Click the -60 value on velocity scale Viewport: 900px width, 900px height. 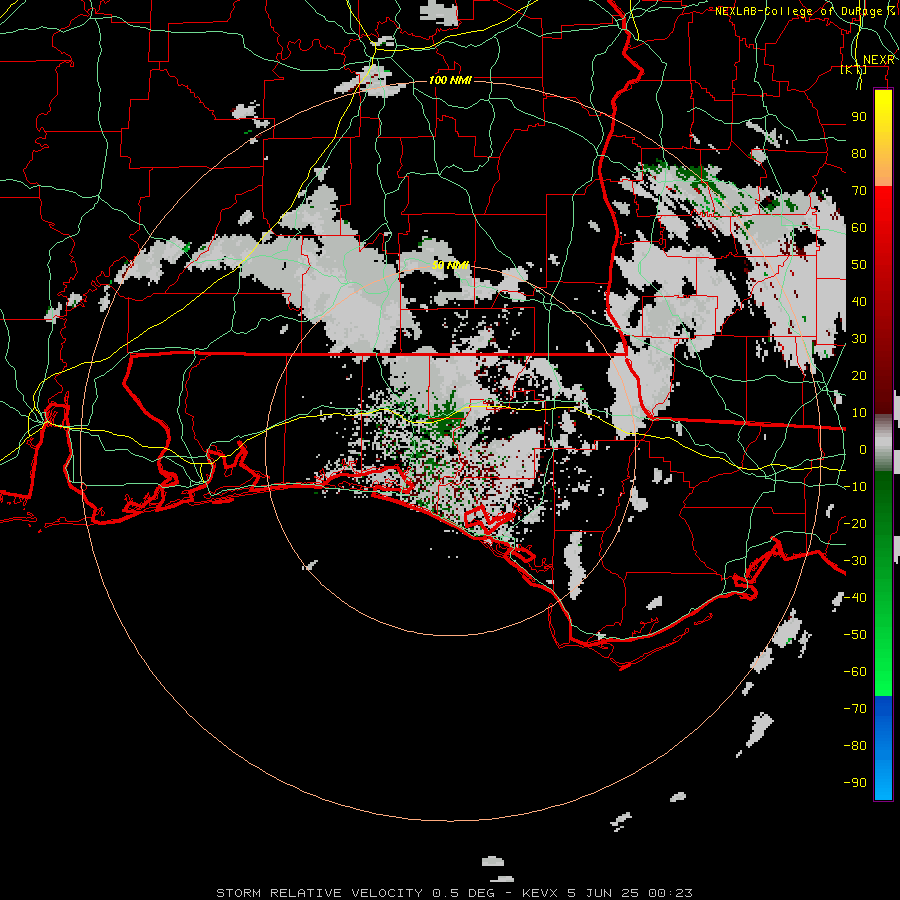pyautogui.click(x=855, y=672)
